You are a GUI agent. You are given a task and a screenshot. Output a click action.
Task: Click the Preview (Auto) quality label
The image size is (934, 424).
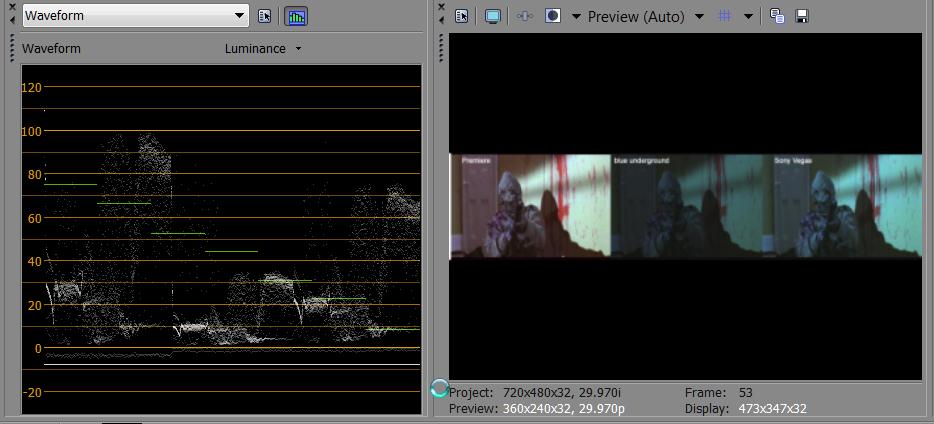point(636,17)
